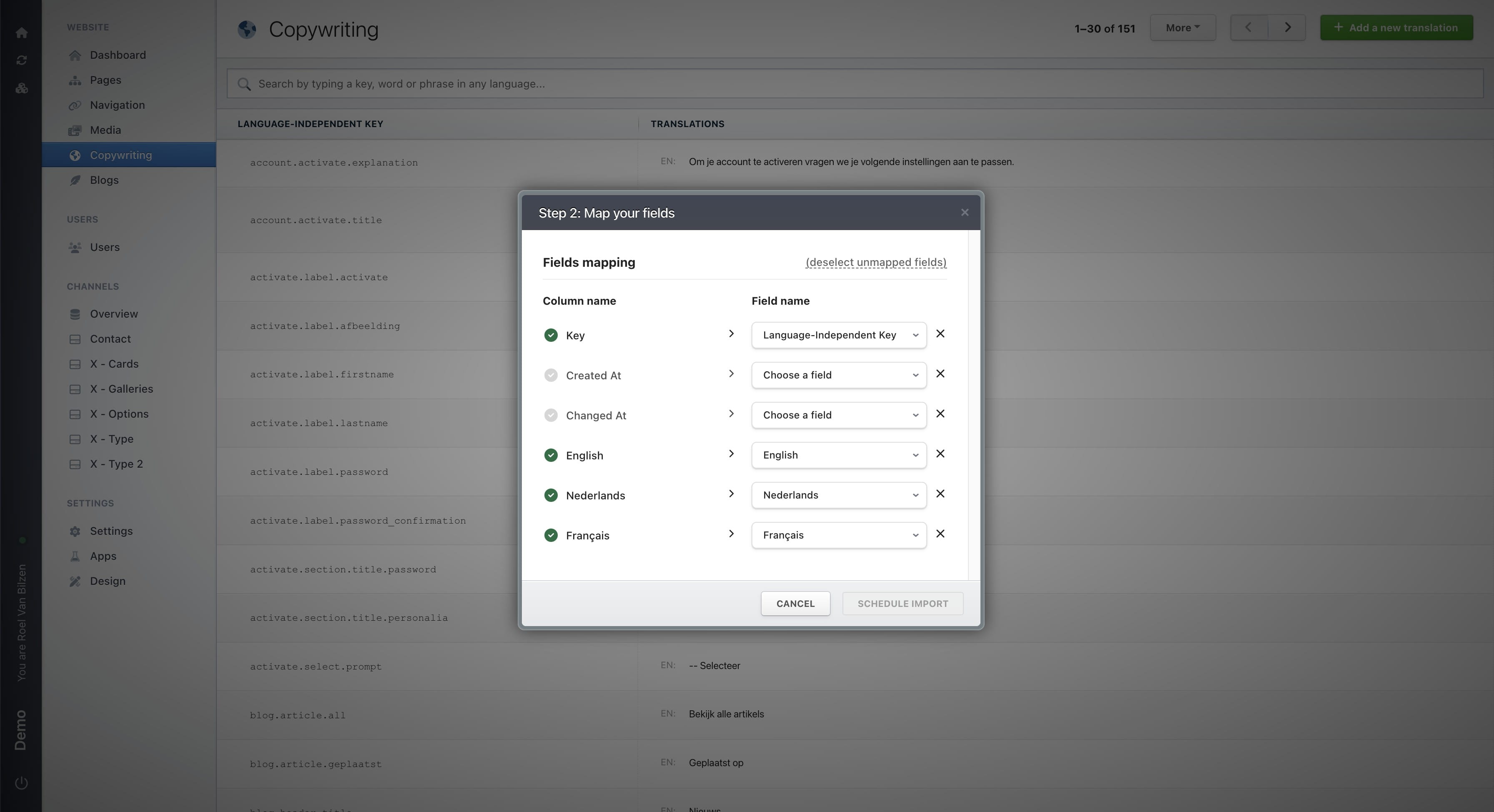Click the Blogs feather icon

pyautogui.click(x=75, y=180)
